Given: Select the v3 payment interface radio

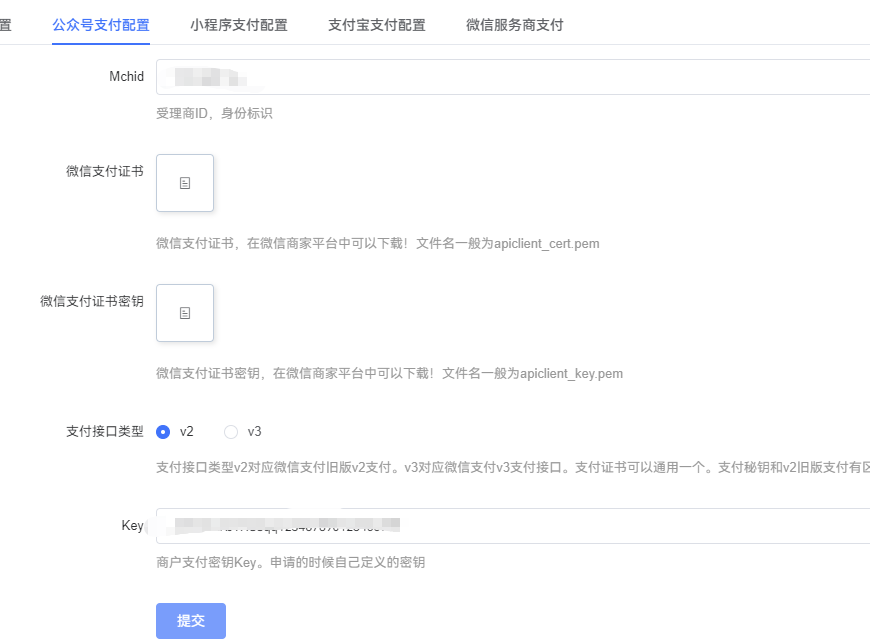Looking at the screenshot, I should 231,432.
